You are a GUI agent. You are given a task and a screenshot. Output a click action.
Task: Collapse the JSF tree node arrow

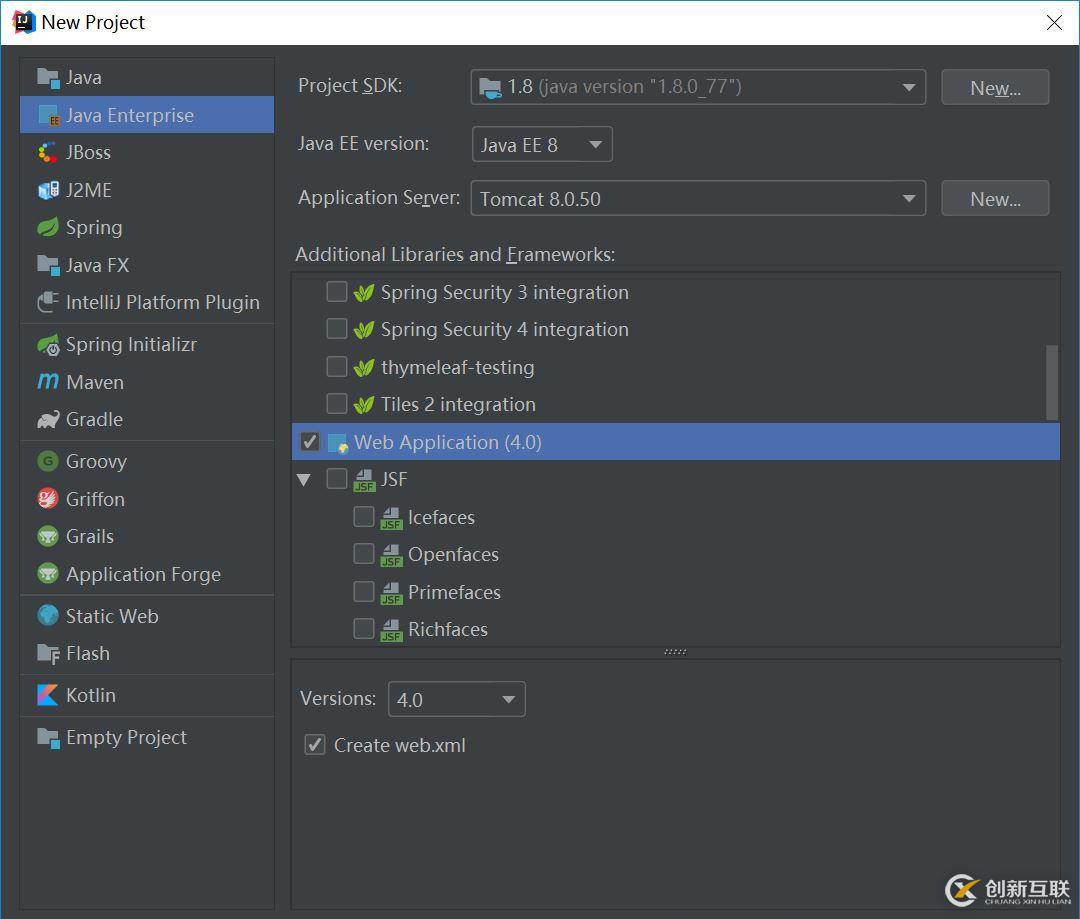coord(304,479)
